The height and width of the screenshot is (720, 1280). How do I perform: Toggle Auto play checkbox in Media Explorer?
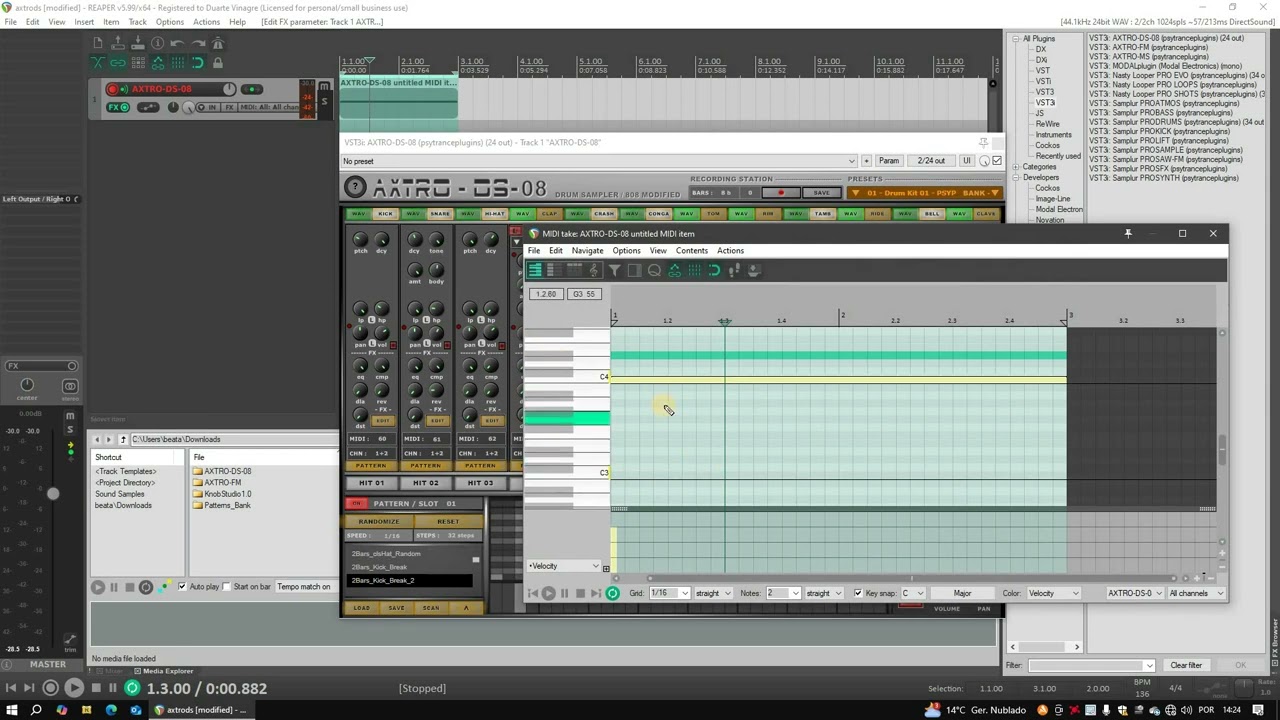coord(182,586)
